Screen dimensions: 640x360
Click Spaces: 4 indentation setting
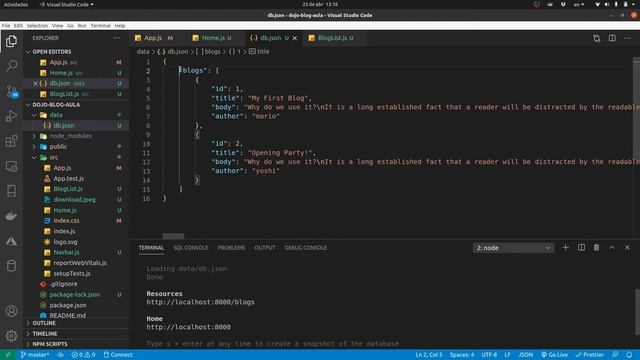tap(462, 355)
